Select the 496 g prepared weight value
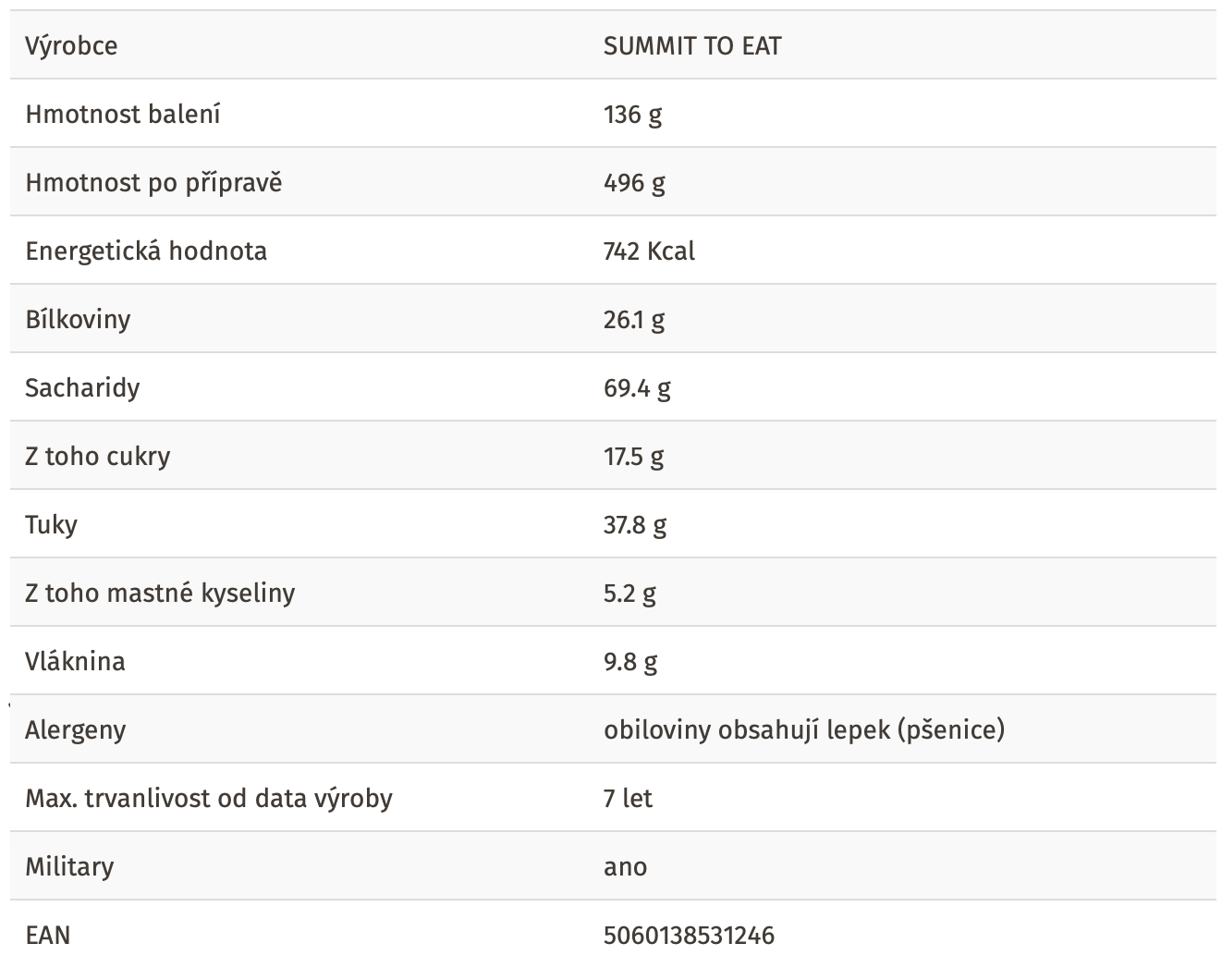This screenshot has height=980, width=1222. pos(634,183)
